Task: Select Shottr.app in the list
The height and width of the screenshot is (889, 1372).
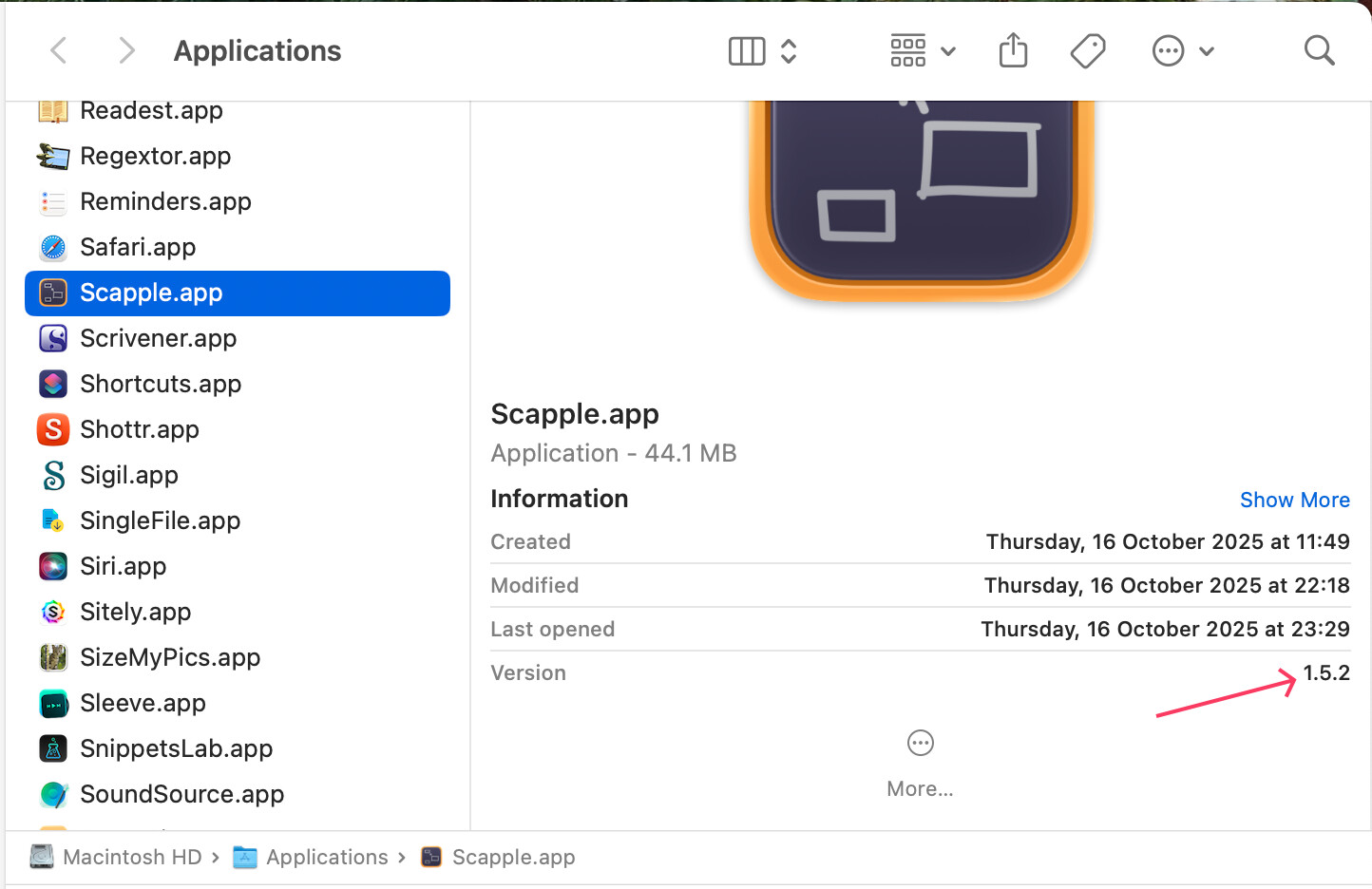Action: pyautogui.click(x=140, y=429)
